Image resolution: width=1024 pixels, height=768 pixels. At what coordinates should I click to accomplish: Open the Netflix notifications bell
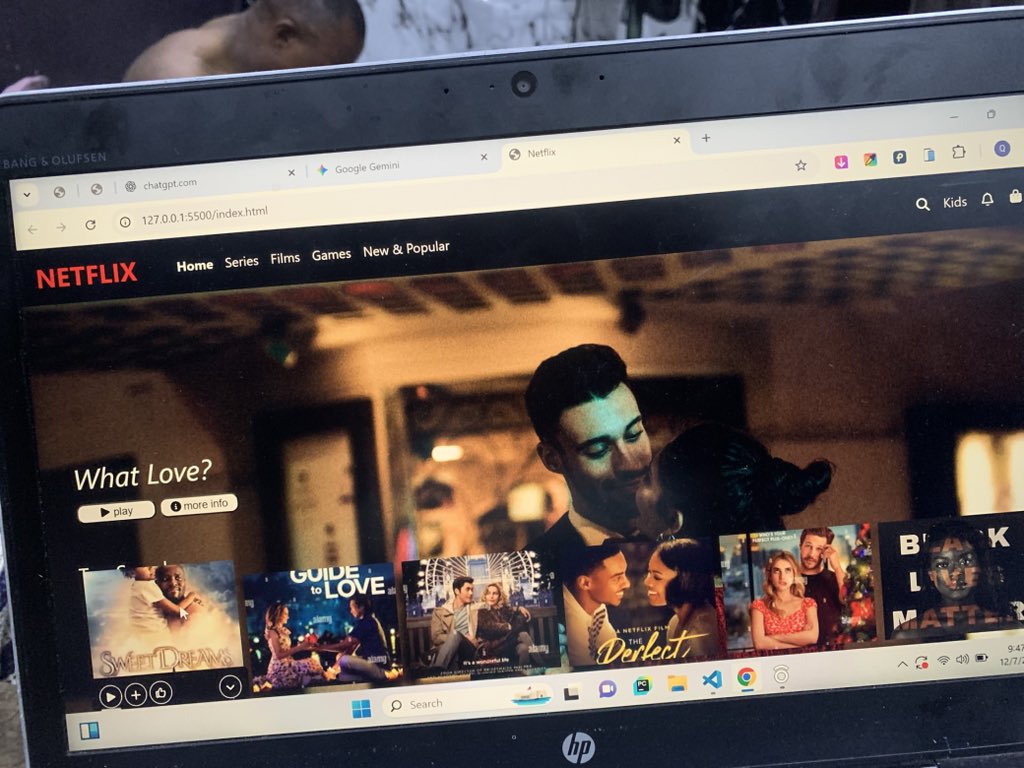pyautogui.click(x=987, y=199)
